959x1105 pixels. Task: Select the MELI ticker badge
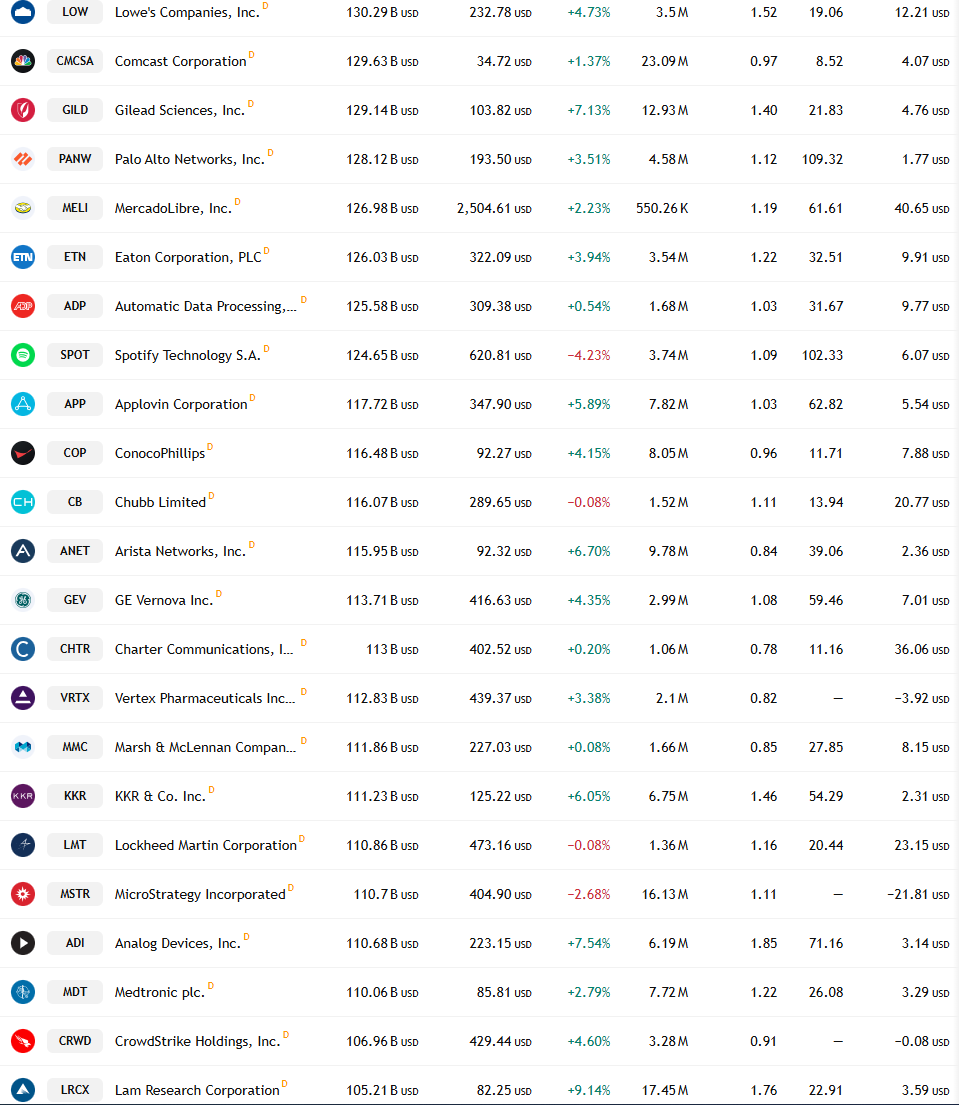tap(75, 208)
